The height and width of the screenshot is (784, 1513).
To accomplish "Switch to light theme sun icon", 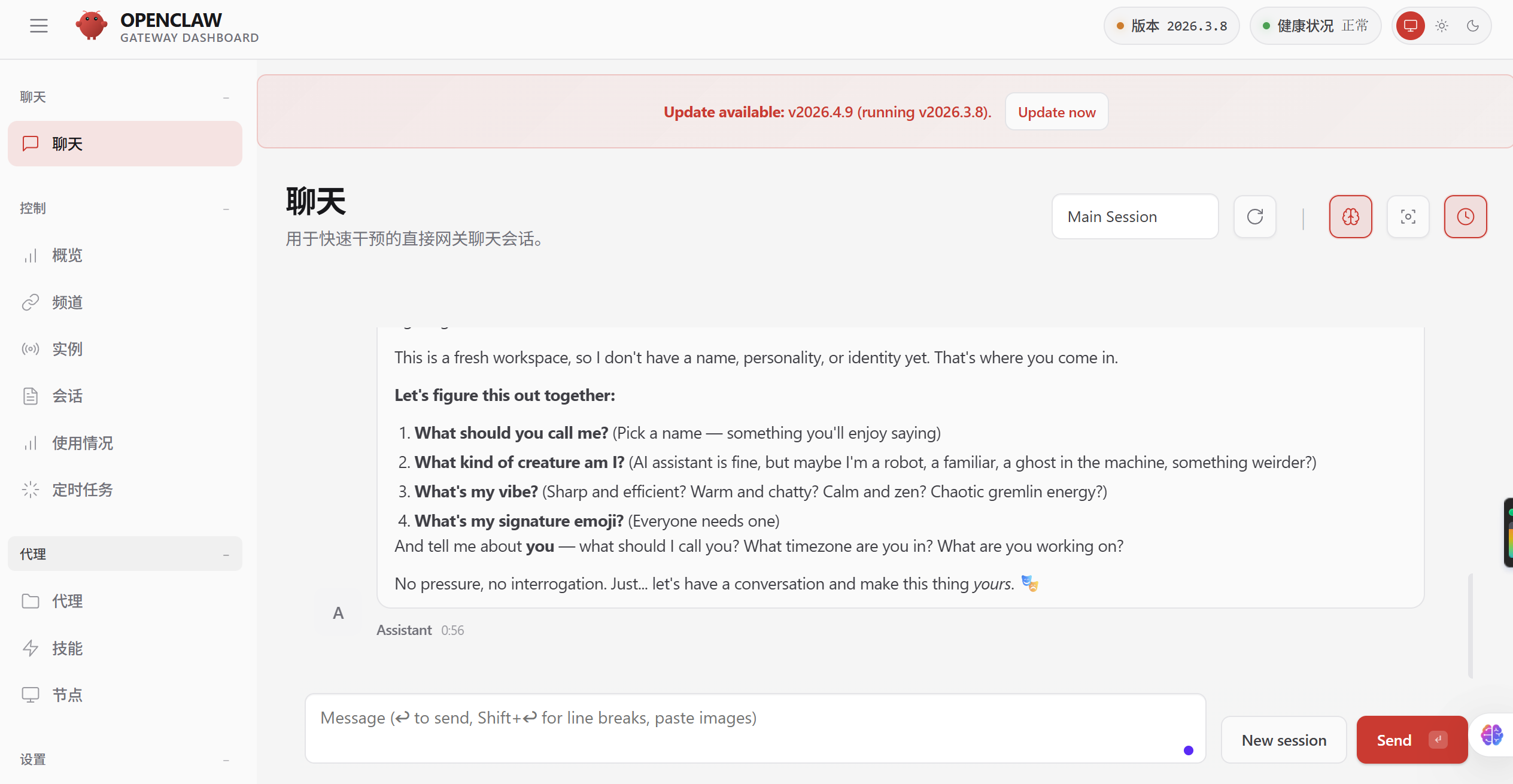I will click(x=1442, y=26).
